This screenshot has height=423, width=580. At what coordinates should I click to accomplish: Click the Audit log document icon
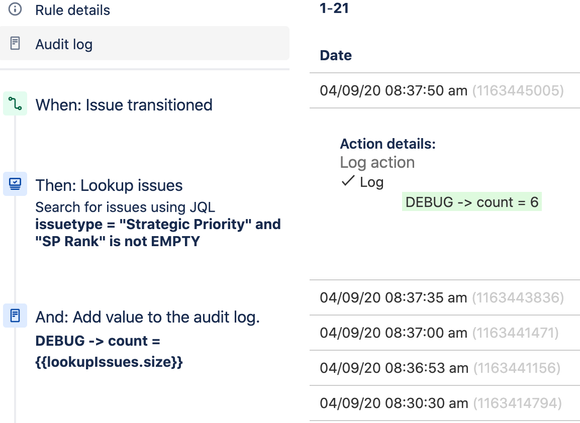point(15,43)
